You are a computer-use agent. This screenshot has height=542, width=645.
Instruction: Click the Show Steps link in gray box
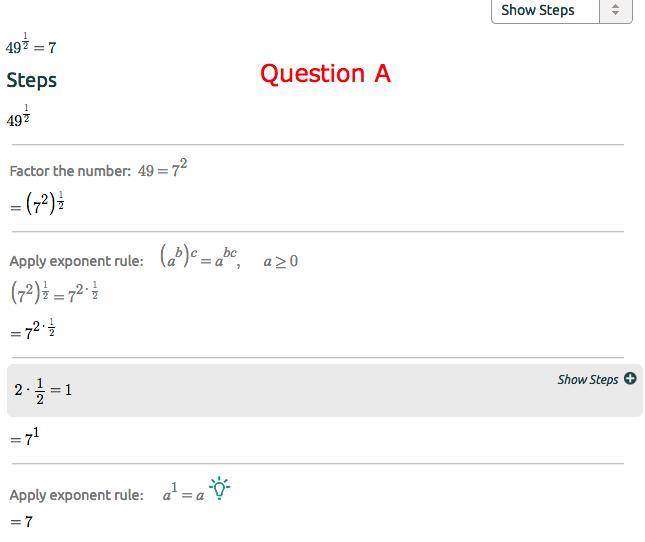[x=588, y=379]
